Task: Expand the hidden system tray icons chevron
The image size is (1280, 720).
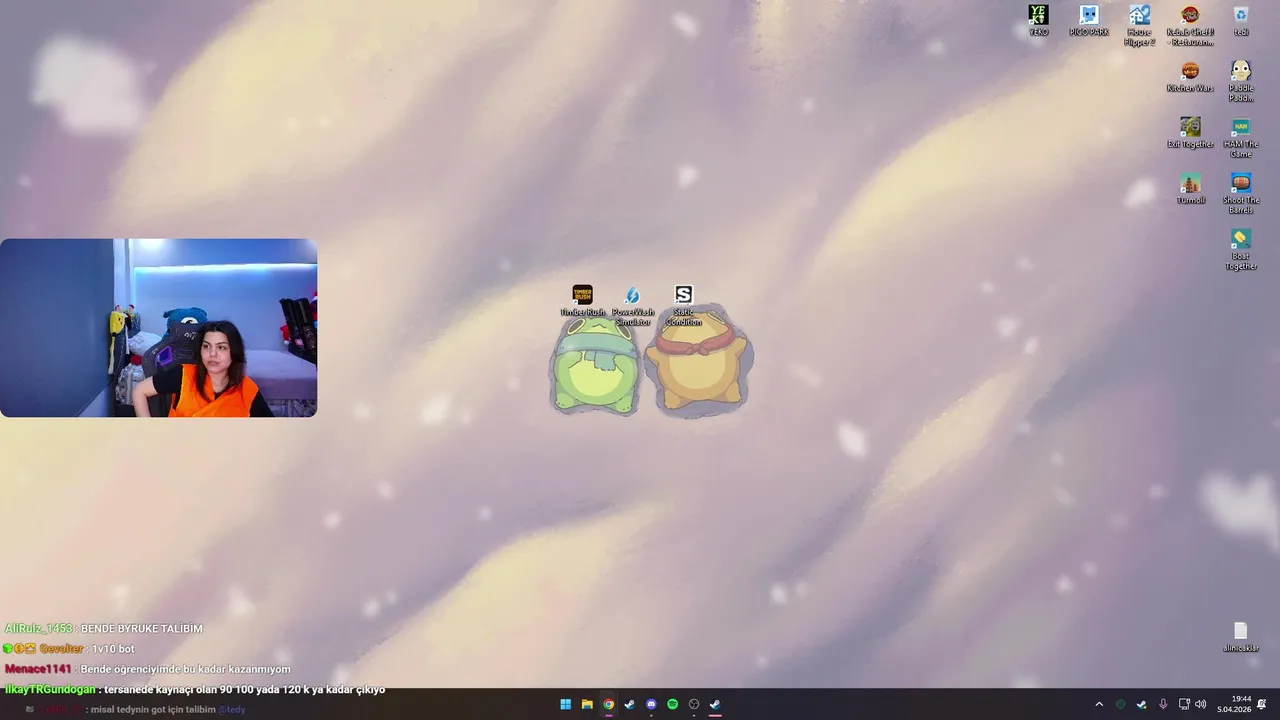Action: (1099, 704)
